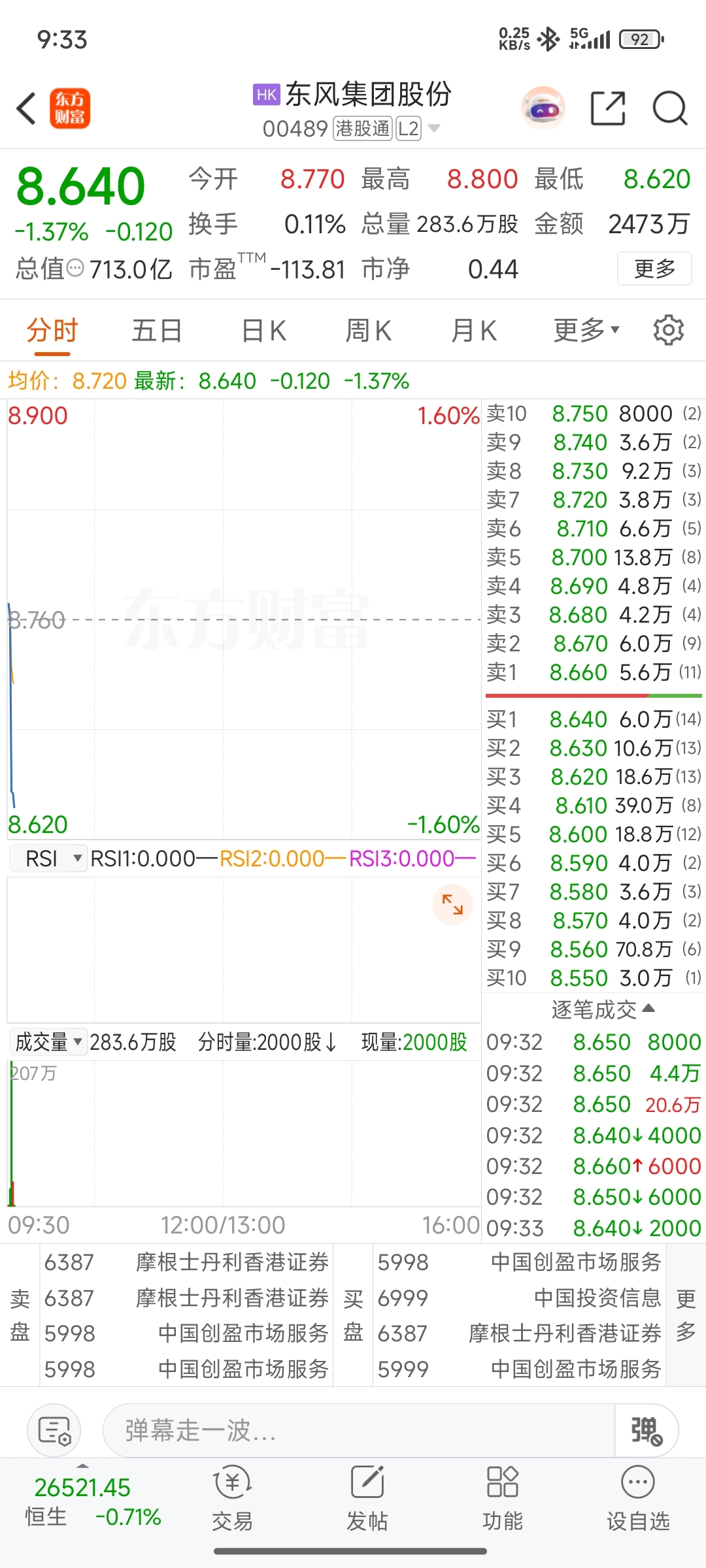Open danmaku settings list icon
The height and width of the screenshot is (1568, 706).
point(54,1430)
